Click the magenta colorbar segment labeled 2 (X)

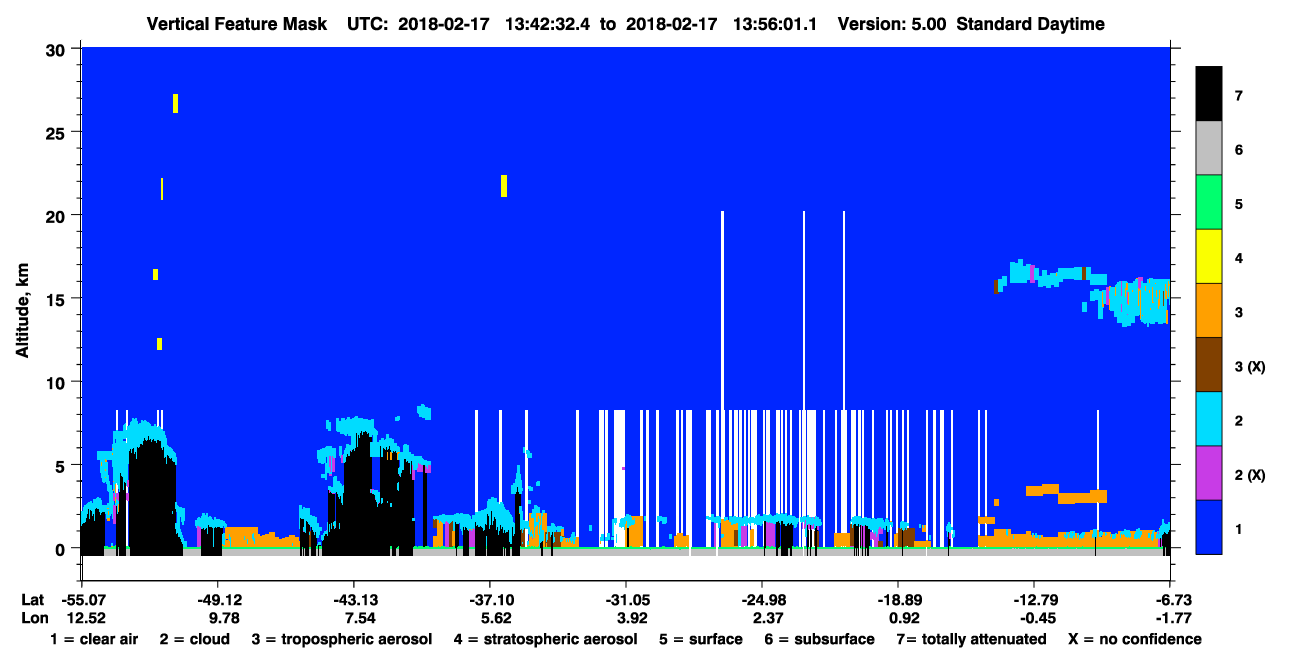1209,473
